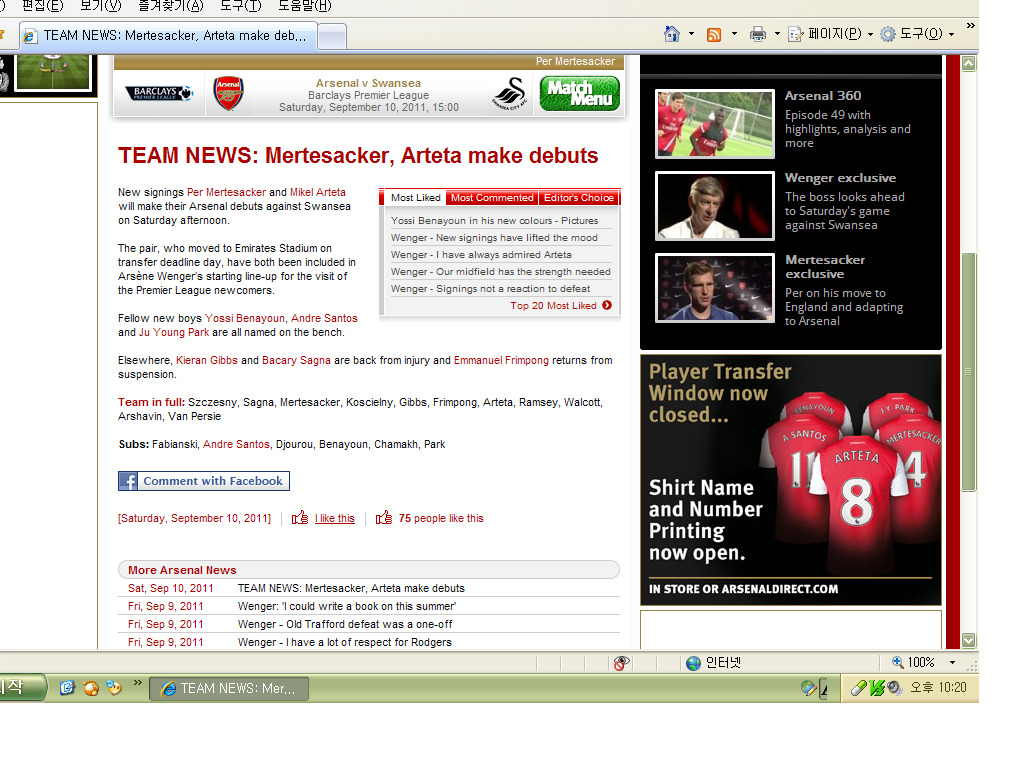This screenshot has width=1024, height=768.
Task: Open Wenger New signings lifted the mood
Action: (494, 238)
